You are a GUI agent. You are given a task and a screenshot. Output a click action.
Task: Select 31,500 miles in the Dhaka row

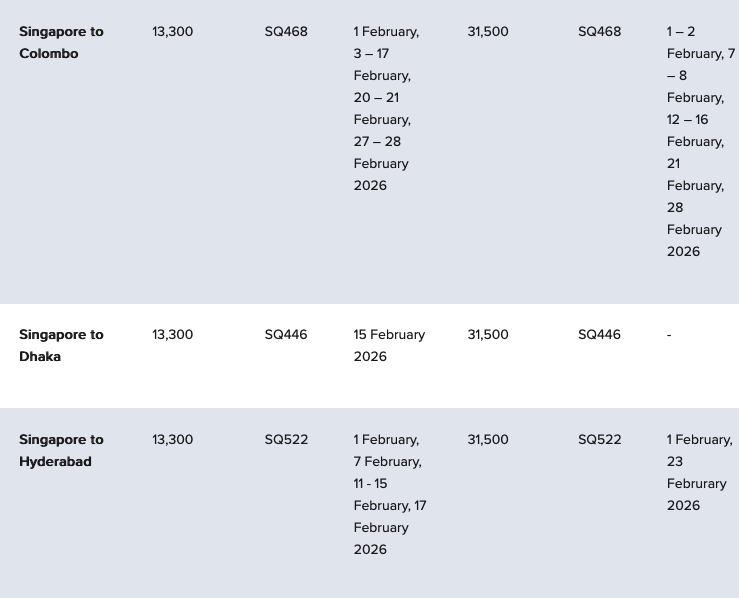click(x=488, y=335)
